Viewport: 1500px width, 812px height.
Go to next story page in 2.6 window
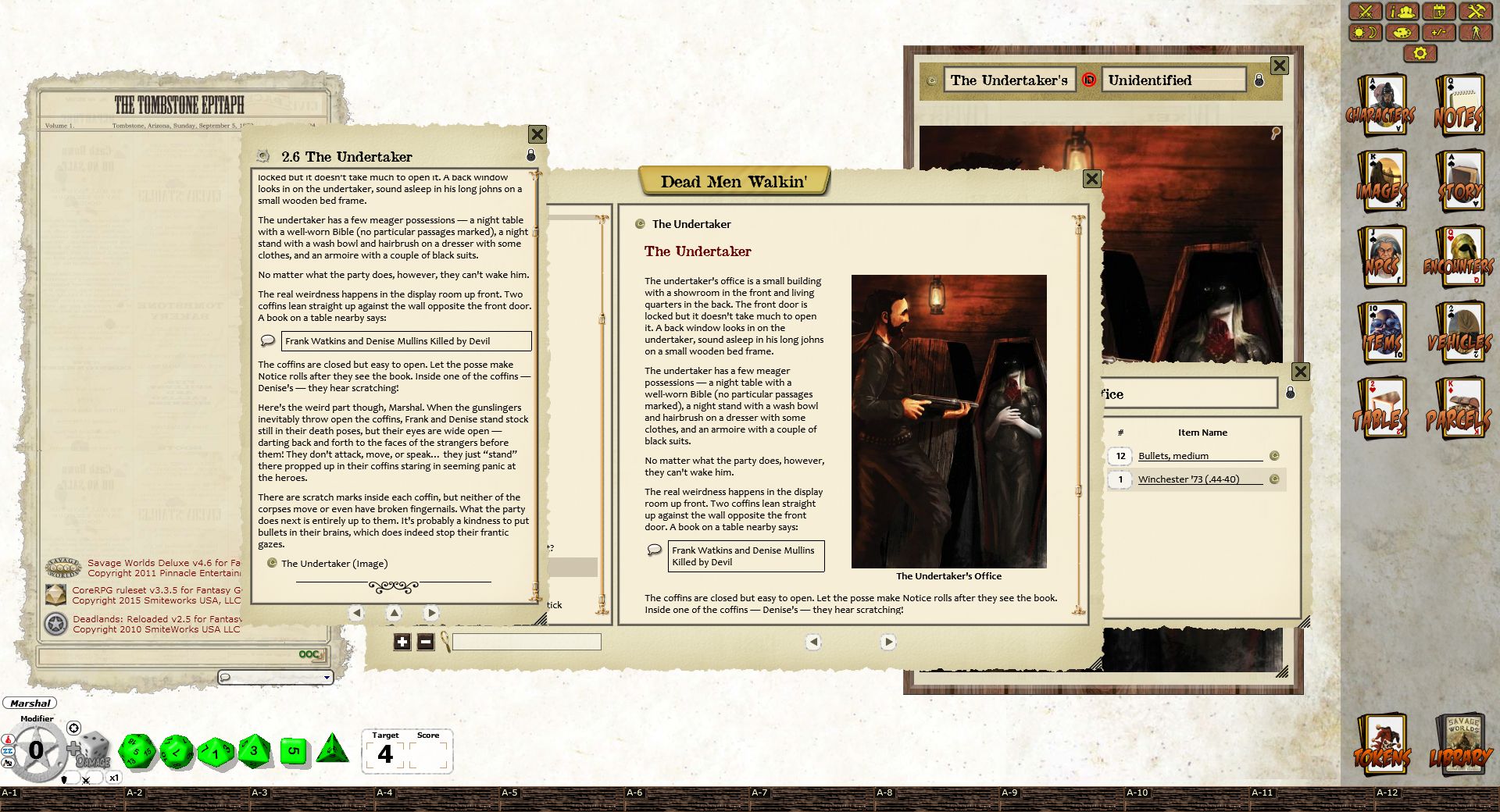pyautogui.click(x=431, y=614)
